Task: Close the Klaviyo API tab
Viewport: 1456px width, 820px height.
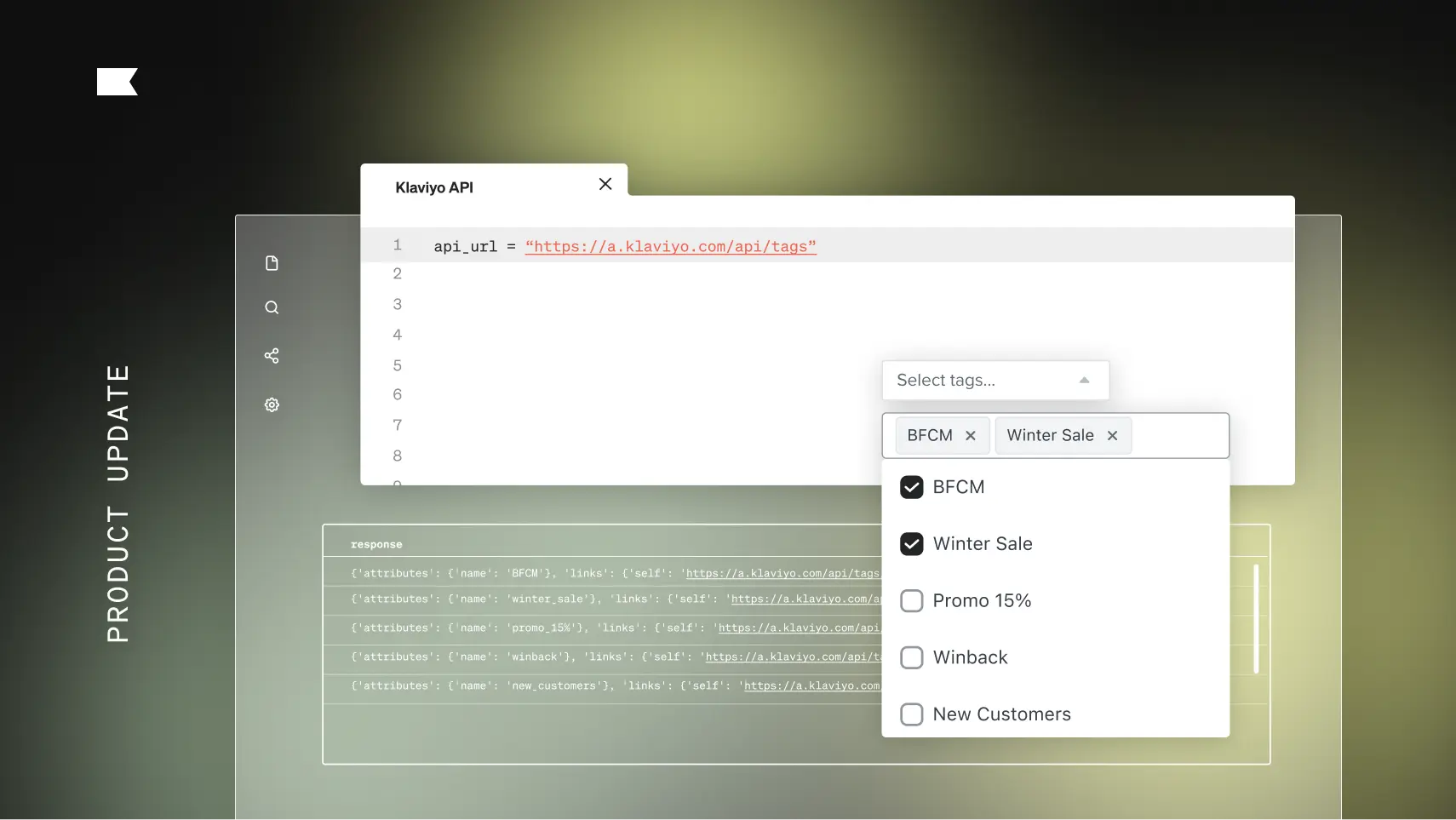Action: (x=605, y=184)
